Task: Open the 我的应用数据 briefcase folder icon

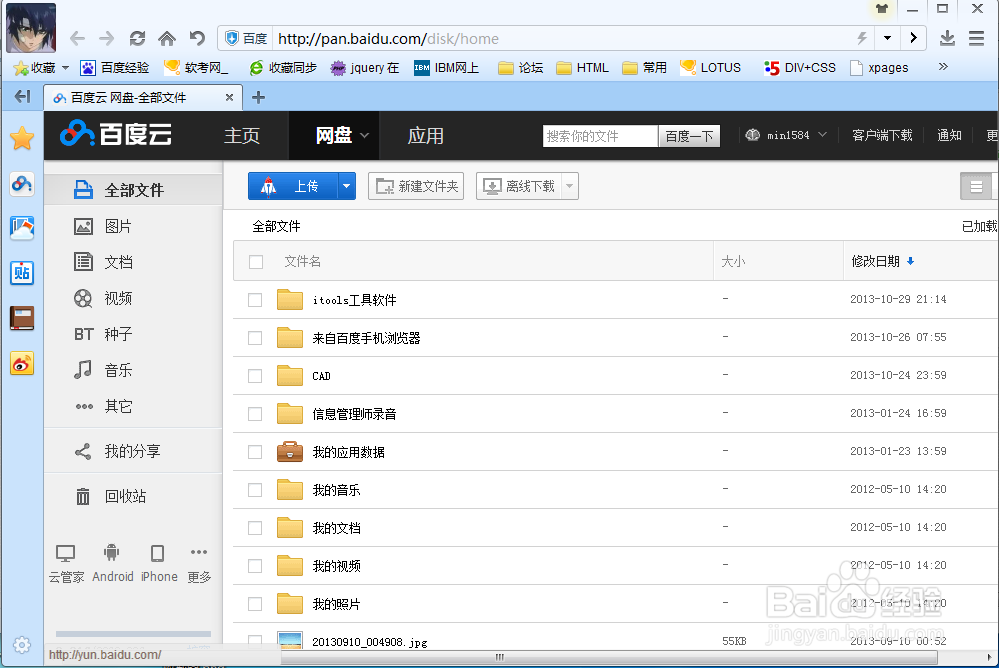Action: tap(290, 451)
